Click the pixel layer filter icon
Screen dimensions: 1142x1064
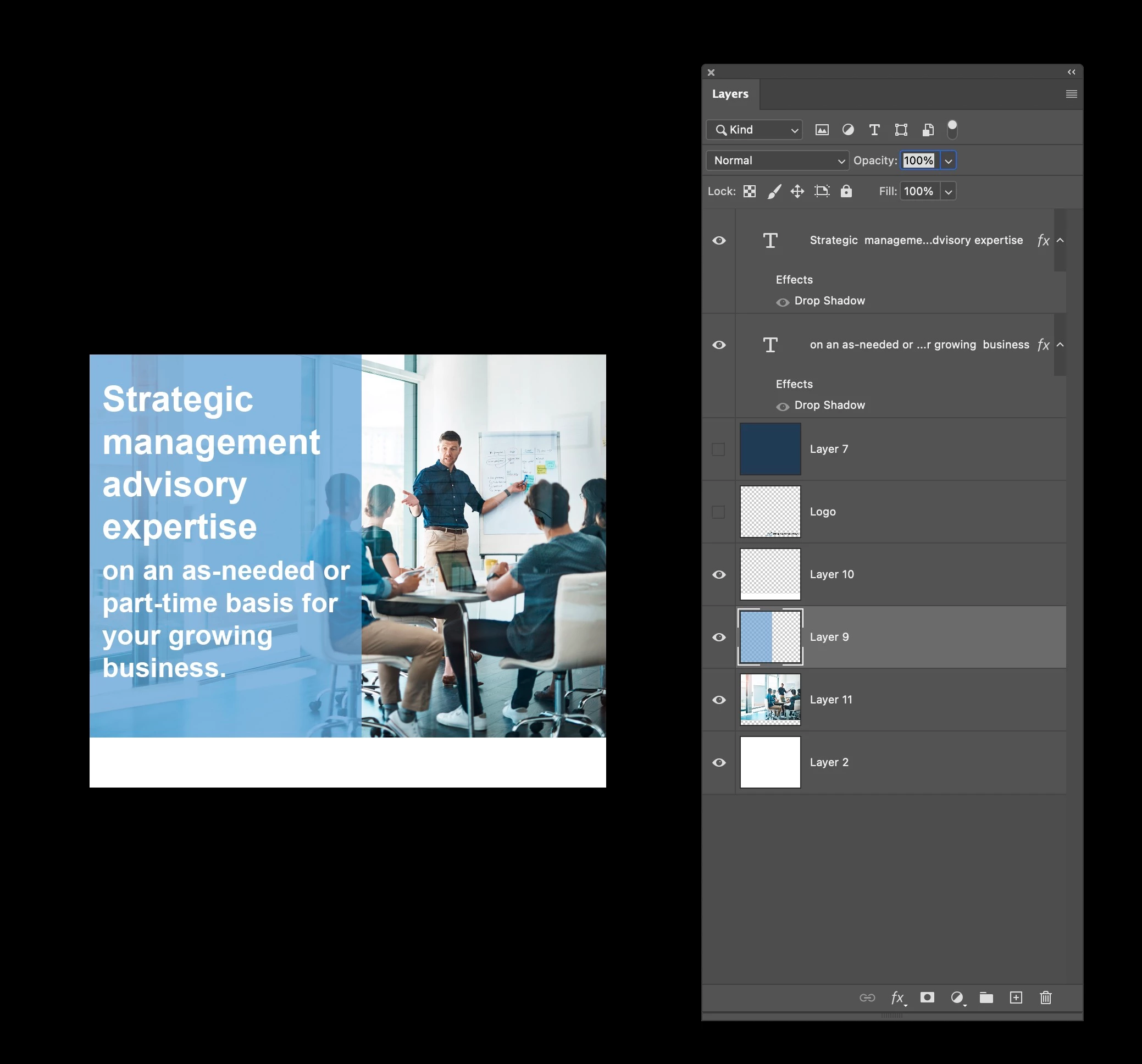(x=822, y=130)
